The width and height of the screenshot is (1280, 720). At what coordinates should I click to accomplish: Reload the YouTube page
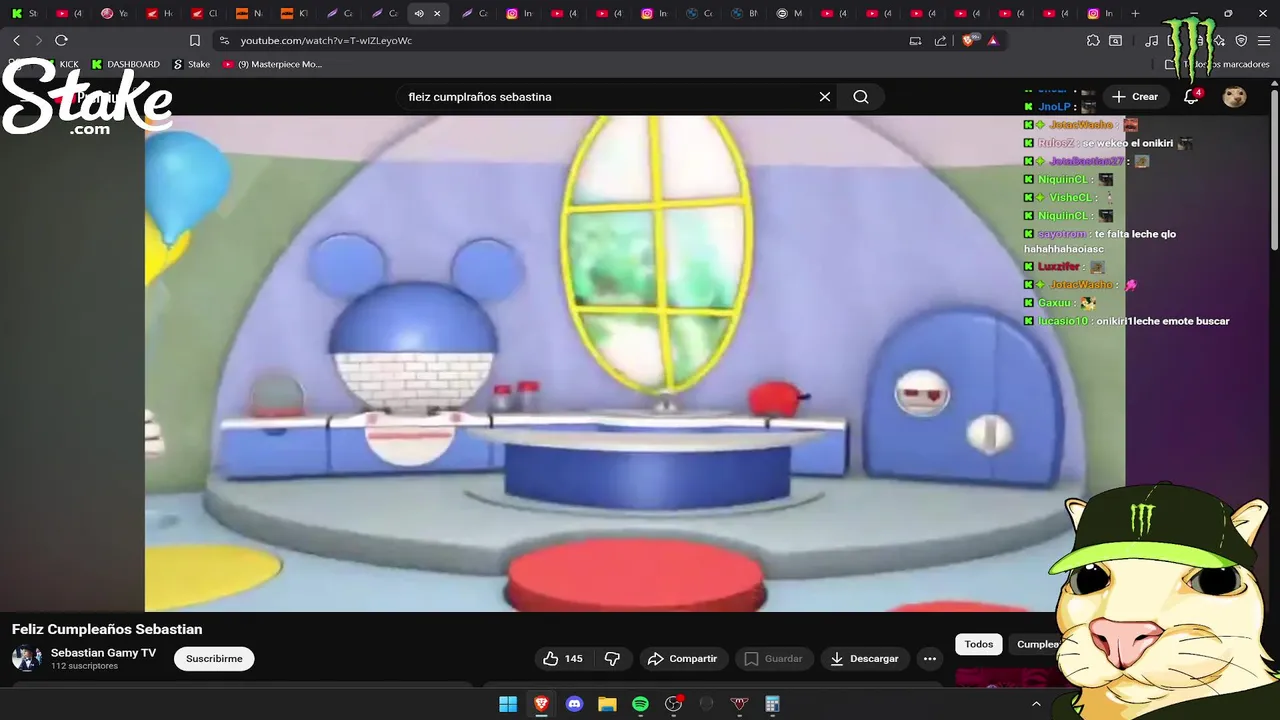click(61, 40)
